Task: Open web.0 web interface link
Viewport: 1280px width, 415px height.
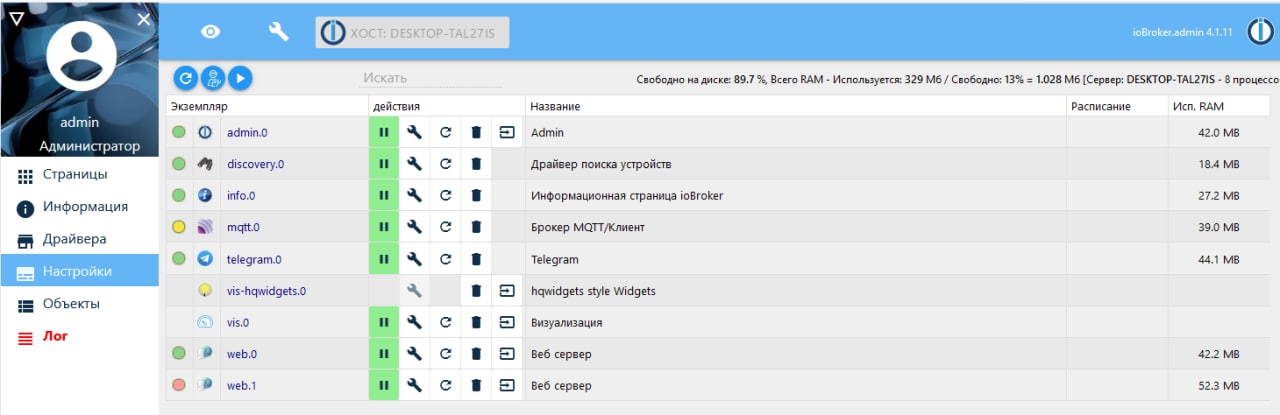Action: [507, 354]
